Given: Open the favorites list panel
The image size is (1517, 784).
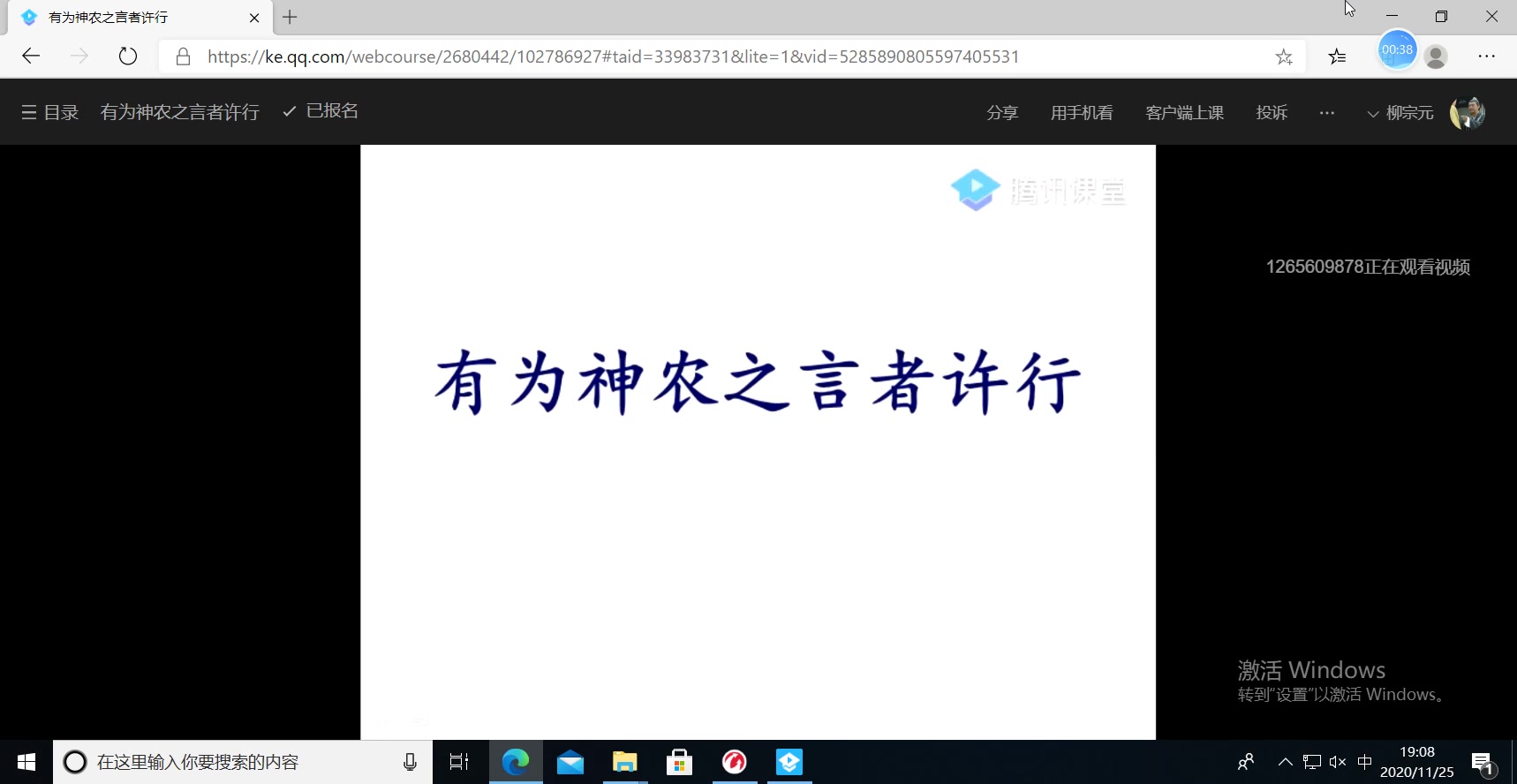Looking at the screenshot, I should tap(1337, 57).
